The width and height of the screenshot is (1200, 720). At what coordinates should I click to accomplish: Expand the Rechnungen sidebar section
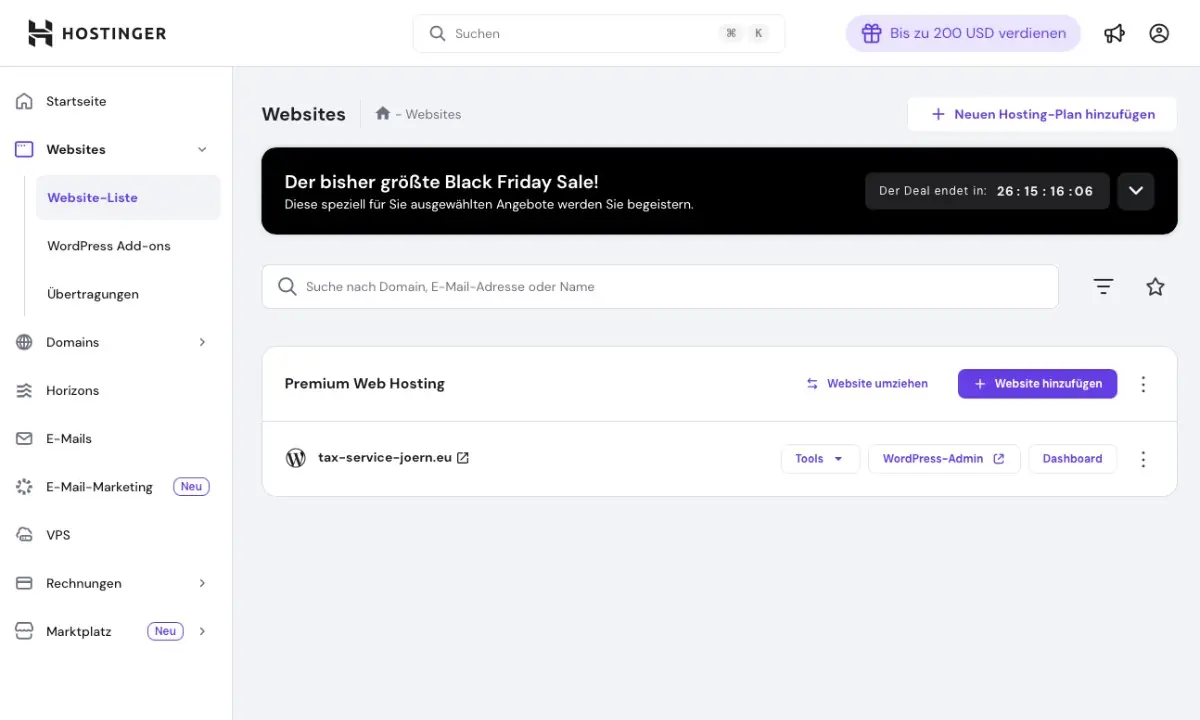tap(202, 583)
